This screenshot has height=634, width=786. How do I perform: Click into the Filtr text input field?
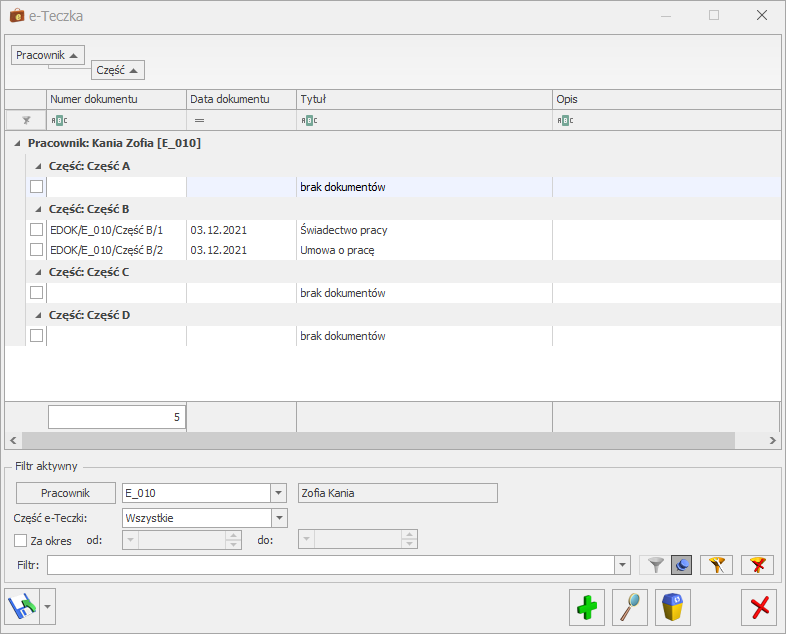331,565
